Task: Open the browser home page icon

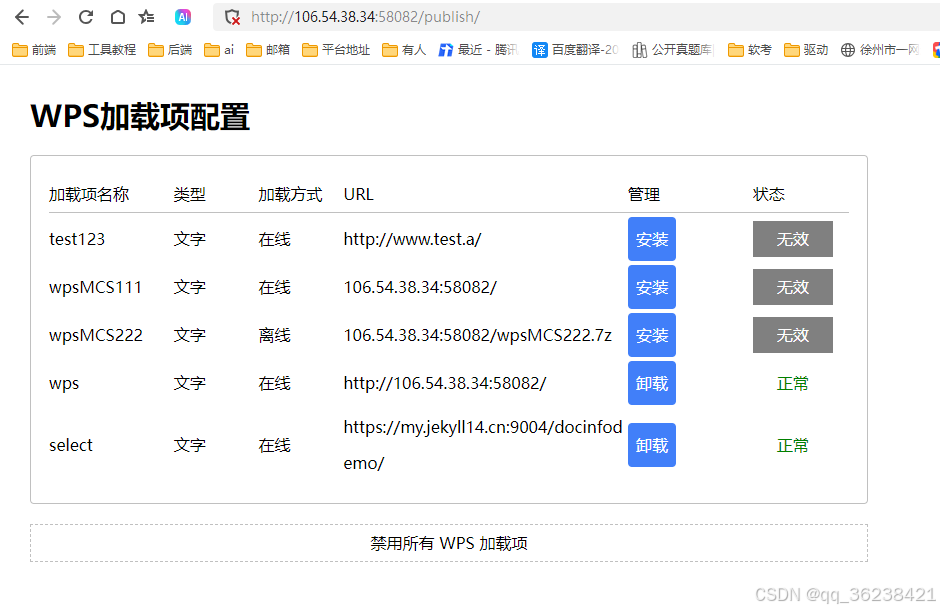Action: pyautogui.click(x=118, y=17)
